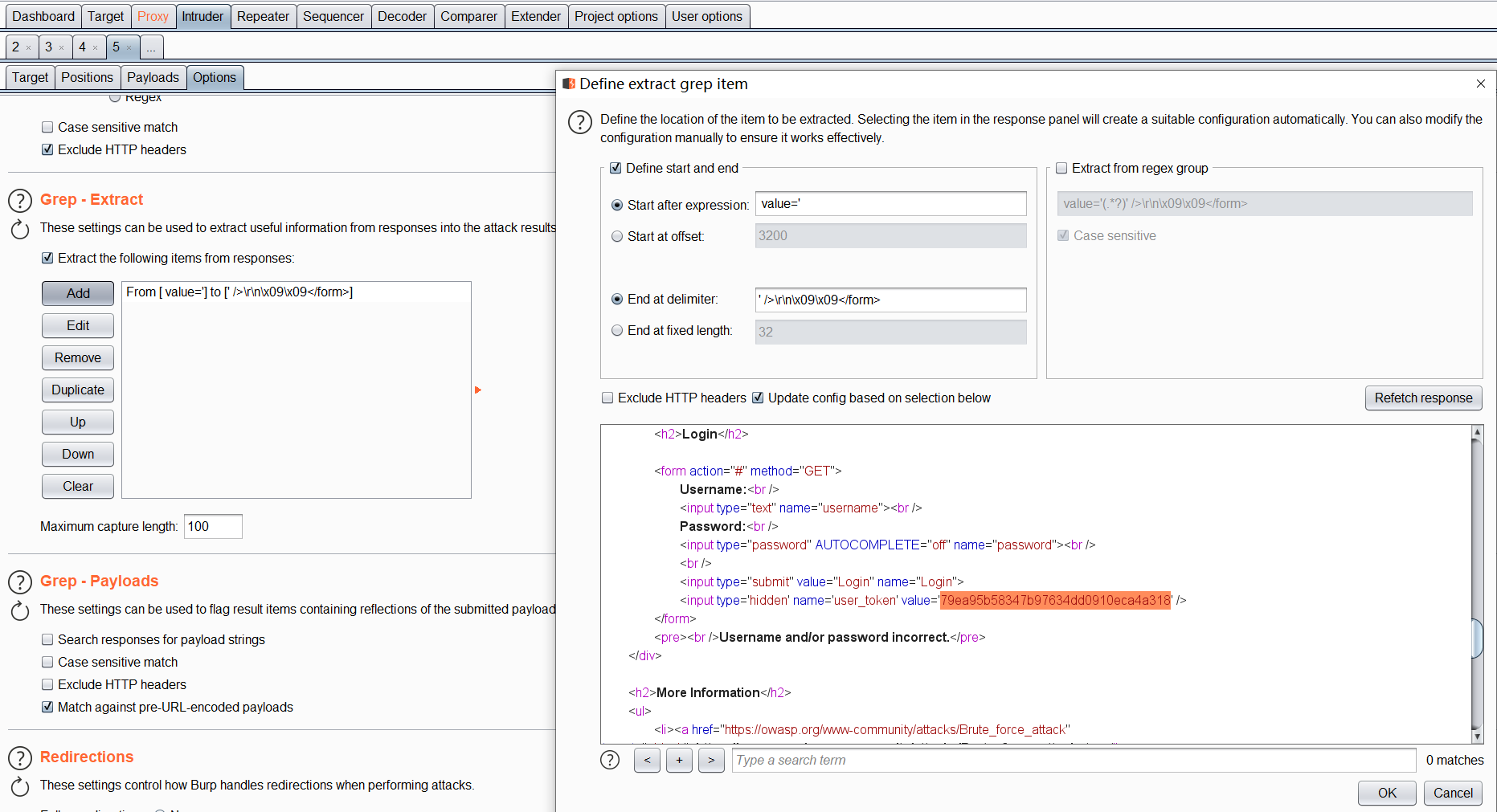Close attack tab 3 with its x
Viewport: 1497px width, 812px height.
(61, 47)
